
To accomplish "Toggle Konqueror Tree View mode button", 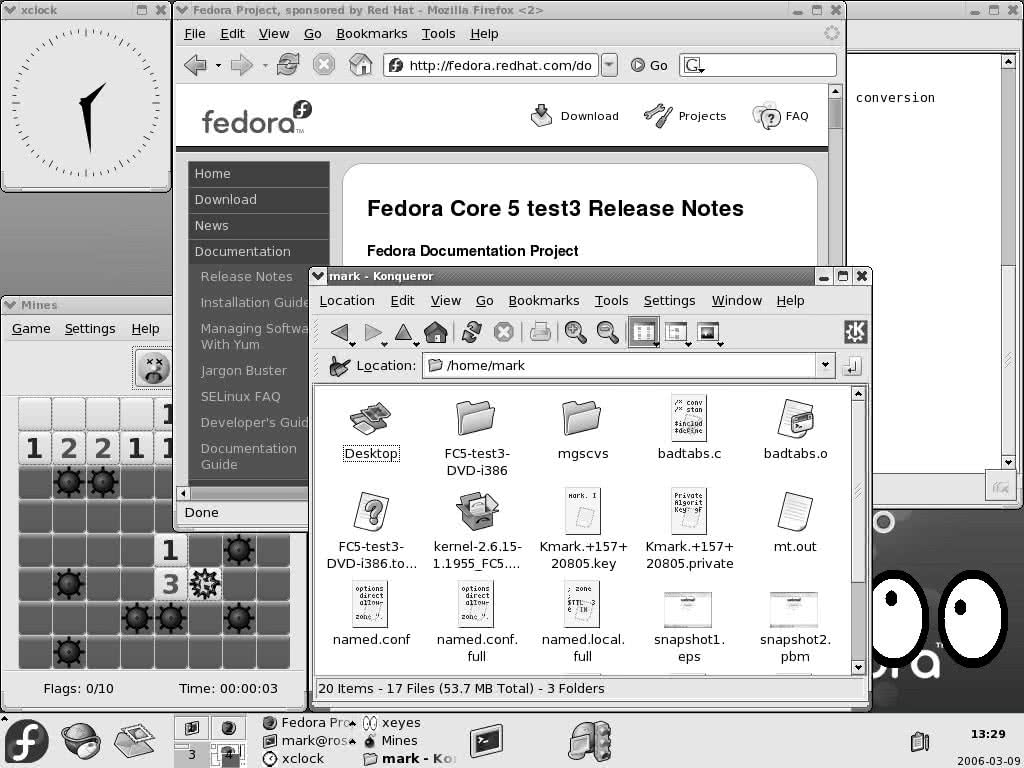I will click(676, 332).
